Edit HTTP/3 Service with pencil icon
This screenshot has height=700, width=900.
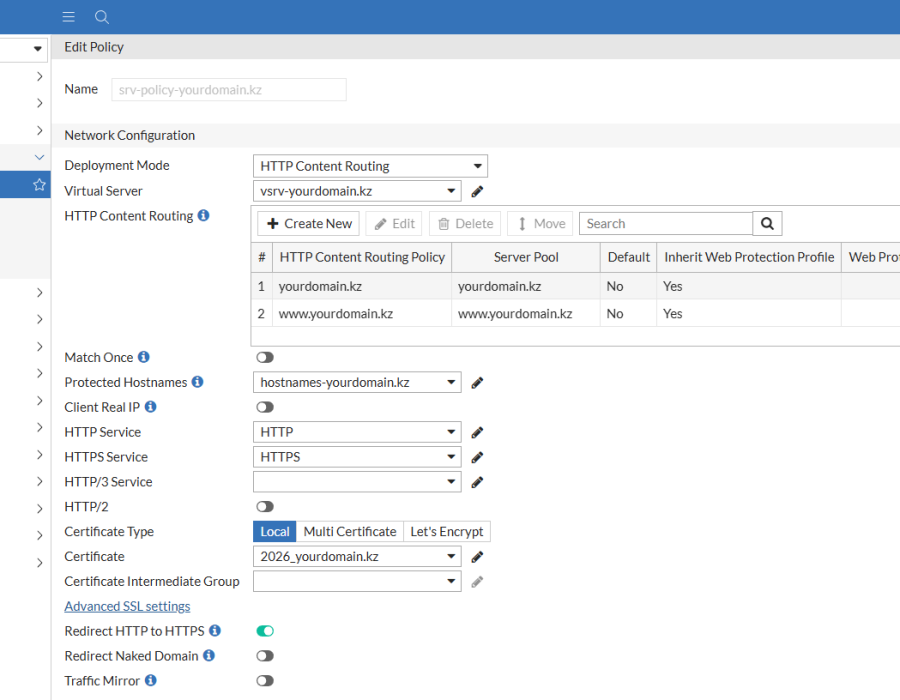pos(477,483)
